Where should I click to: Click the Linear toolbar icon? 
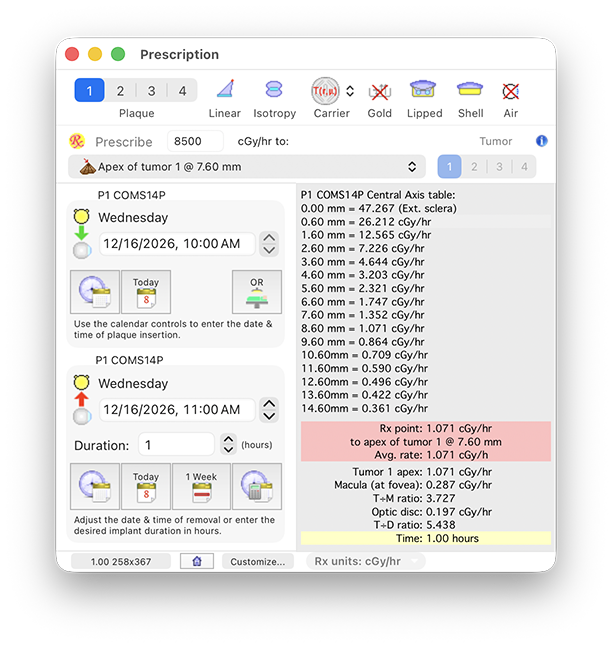[x=225, y=91]
